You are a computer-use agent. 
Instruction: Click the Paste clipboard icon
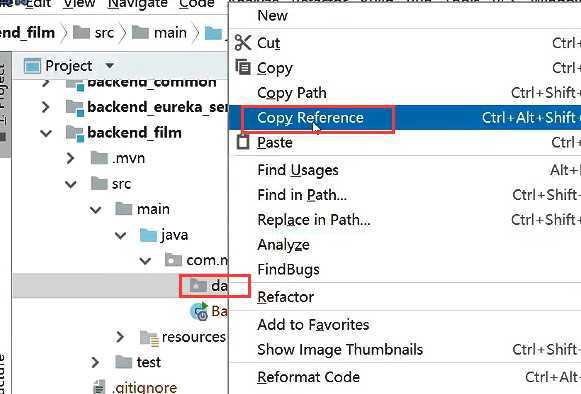[243, 142]
